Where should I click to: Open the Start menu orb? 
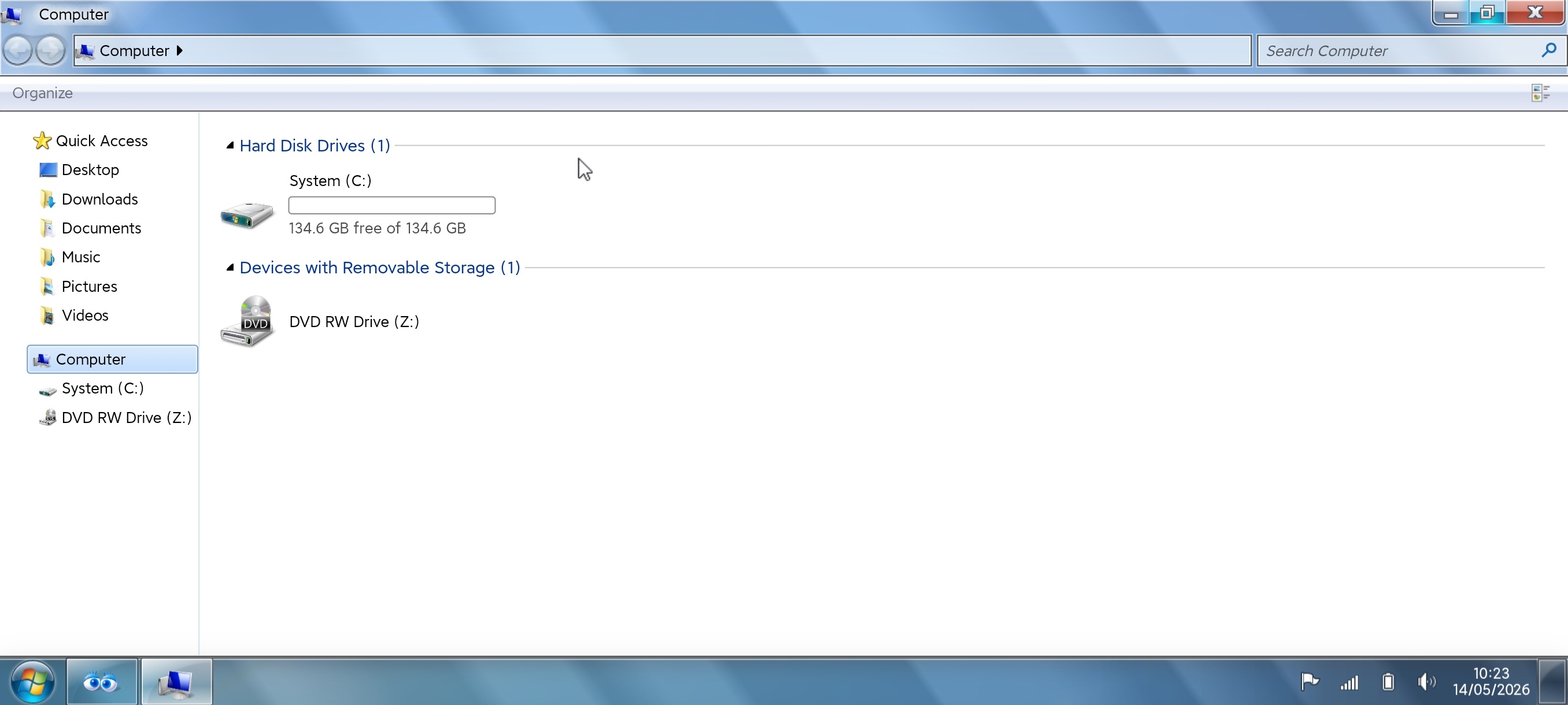coord(31,681)
